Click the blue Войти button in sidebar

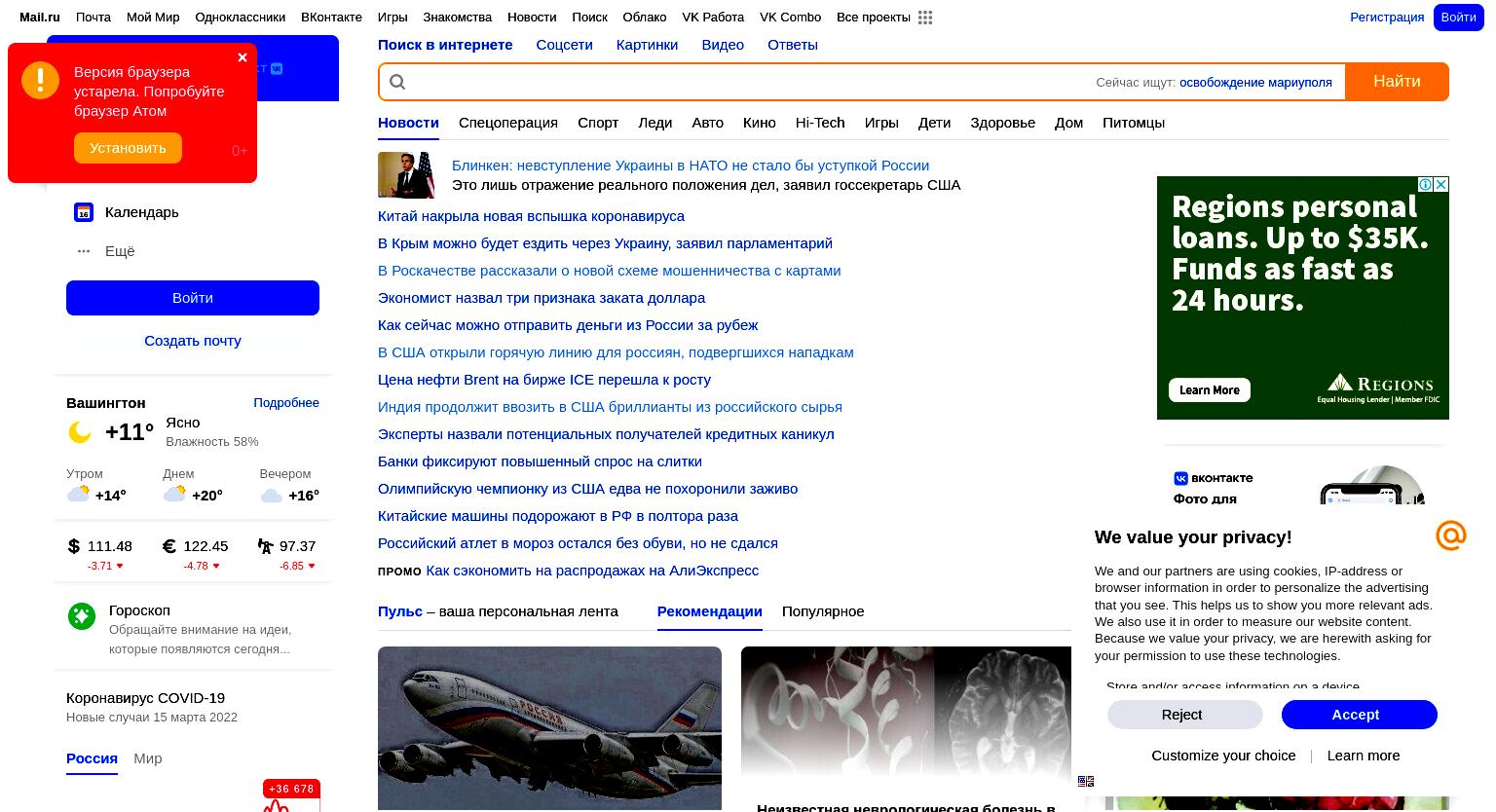(193, 298)
